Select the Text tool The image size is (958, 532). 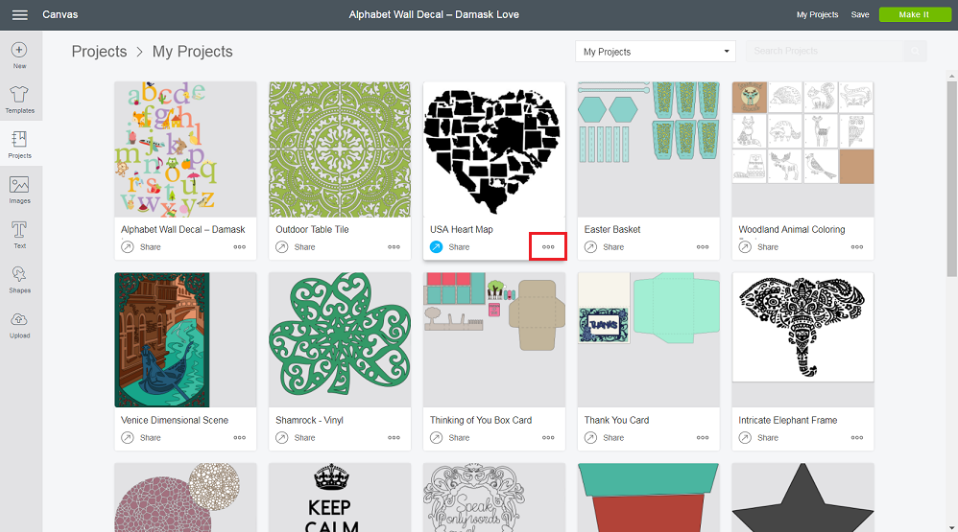click(x=20, y=235)
